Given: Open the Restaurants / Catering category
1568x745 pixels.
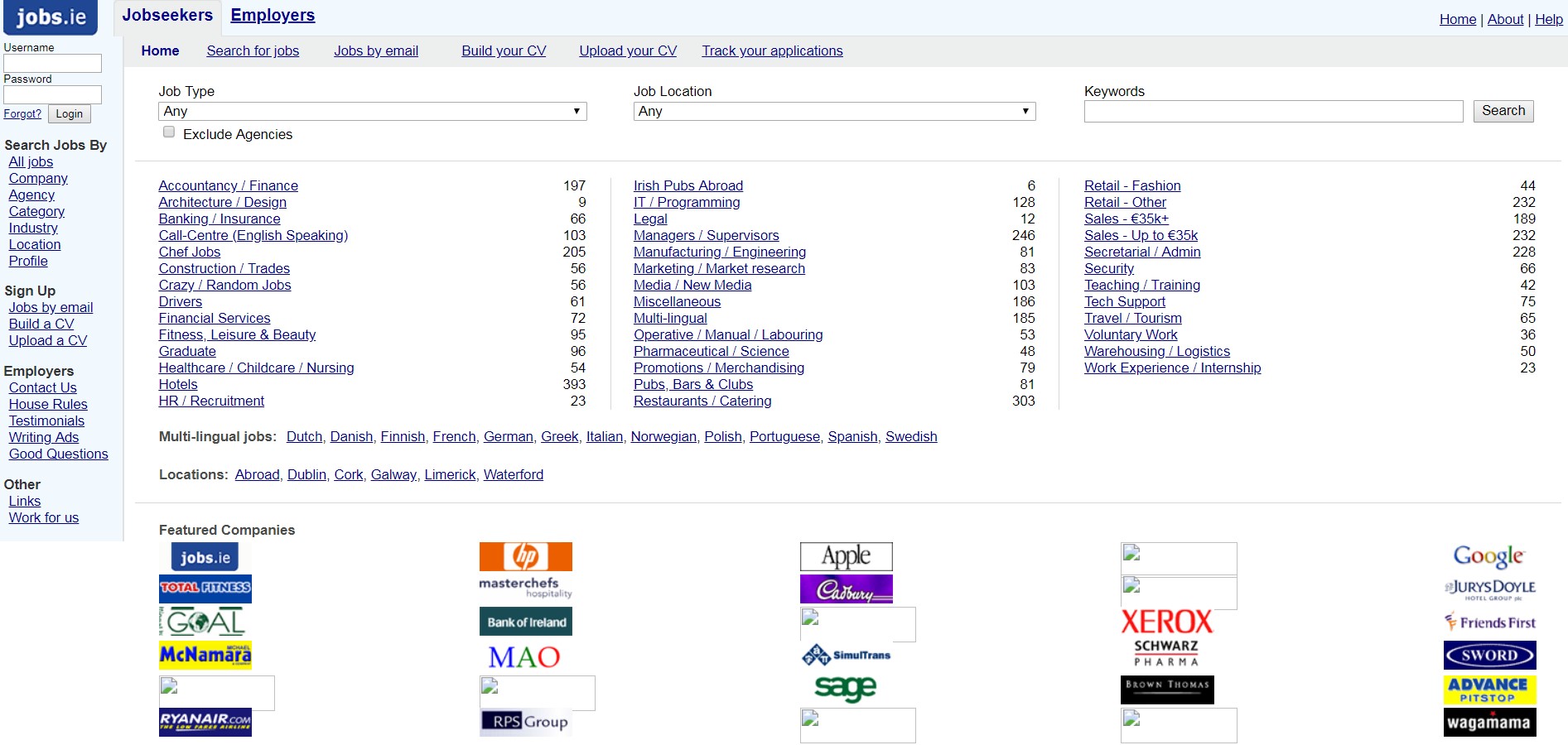Looking at the screenshot, I should point(702,401).
